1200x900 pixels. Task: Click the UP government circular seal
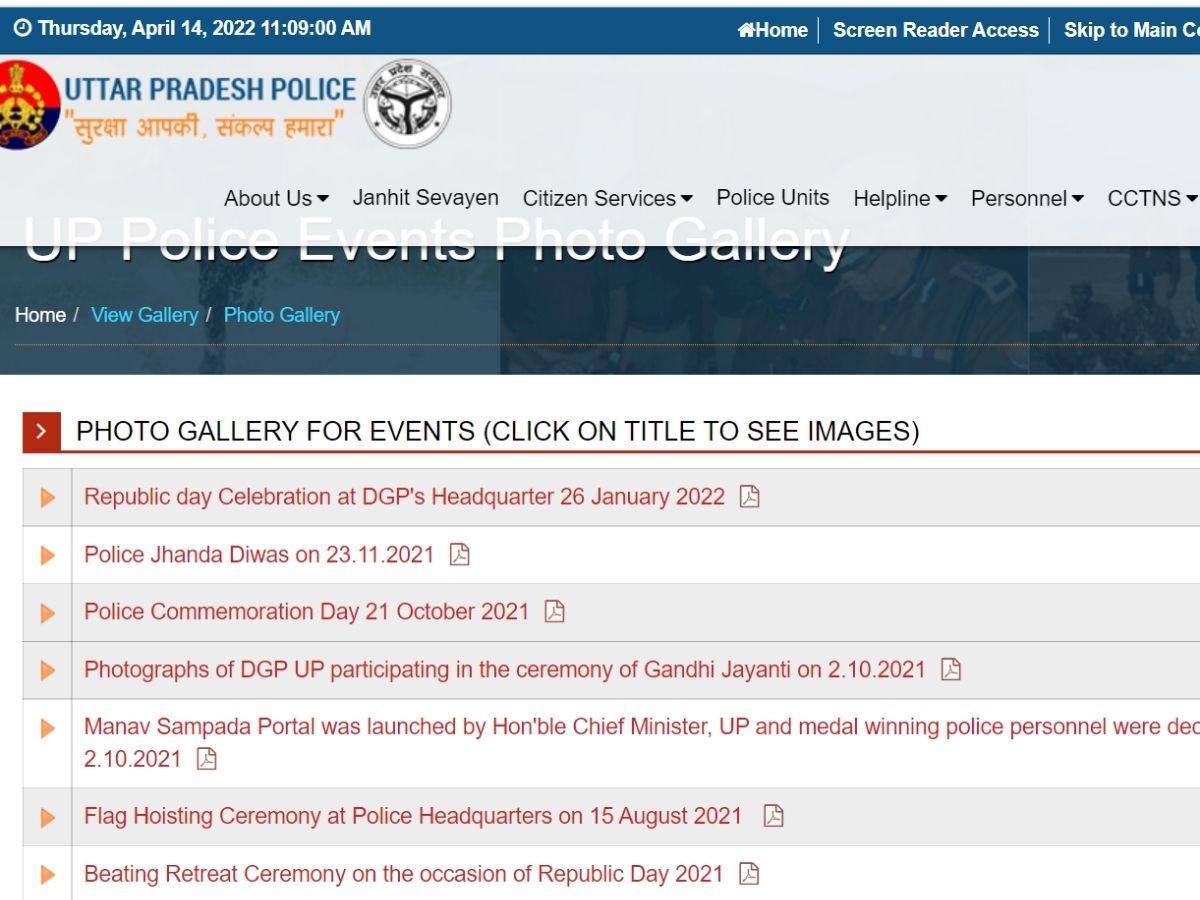[x=407, y=104]
